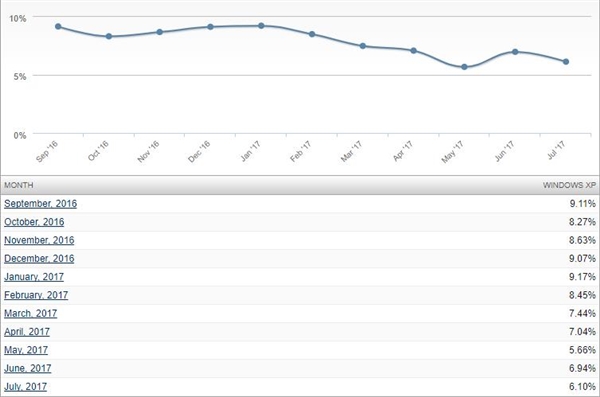
Task: Open the November, 2016 link
Action: (39, 240)
